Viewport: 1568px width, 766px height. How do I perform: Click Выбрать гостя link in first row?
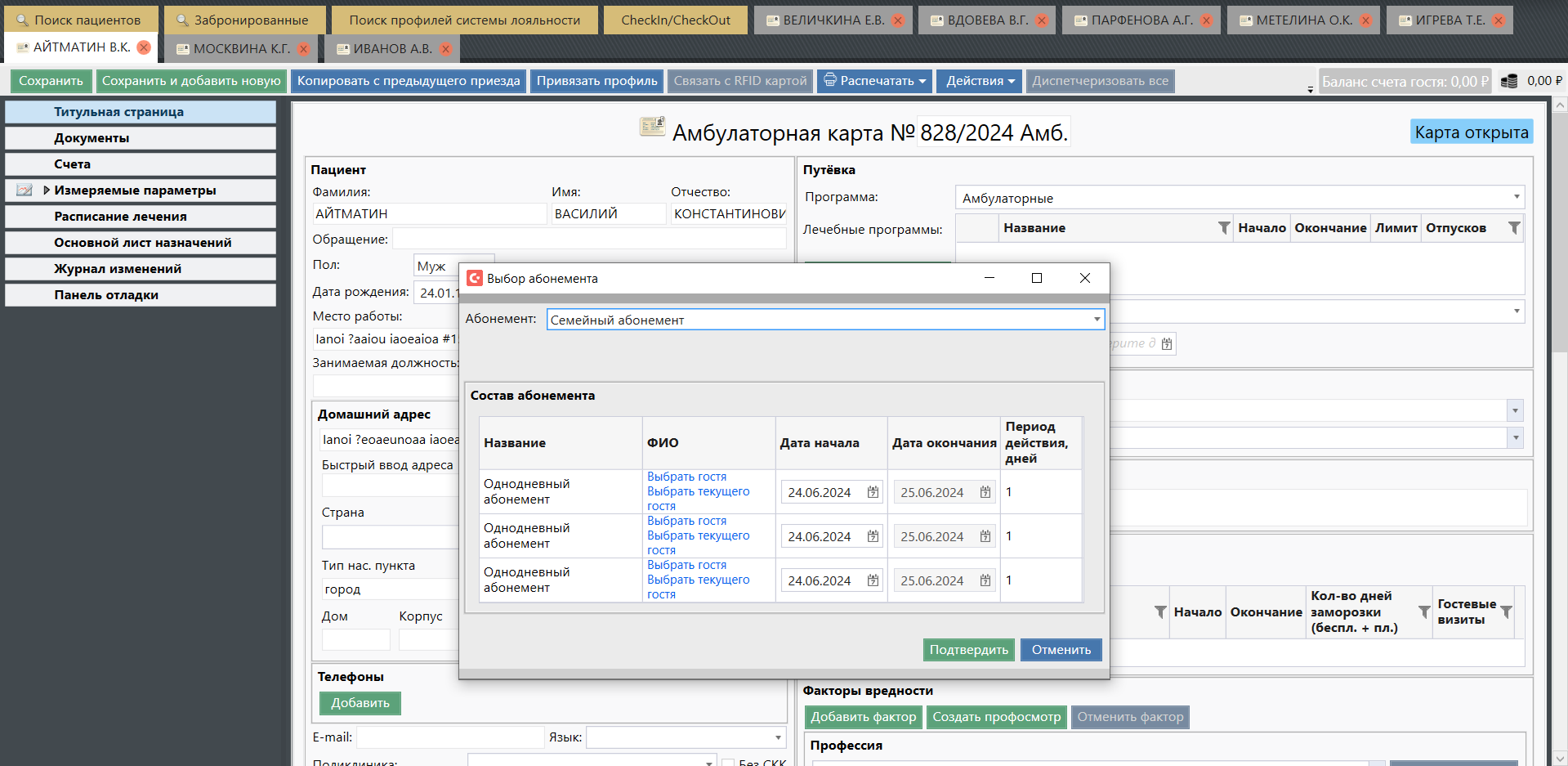coord(686,477)
